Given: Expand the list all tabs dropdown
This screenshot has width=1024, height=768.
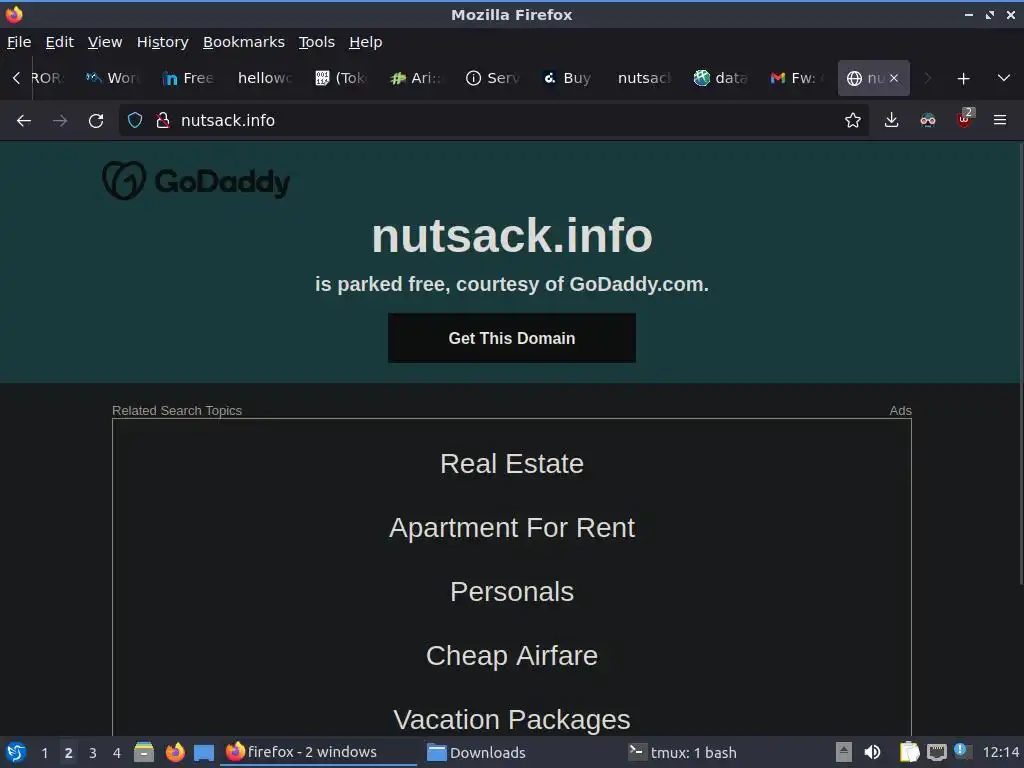Looking at the screenshot, I should (x=1004, y=78).
